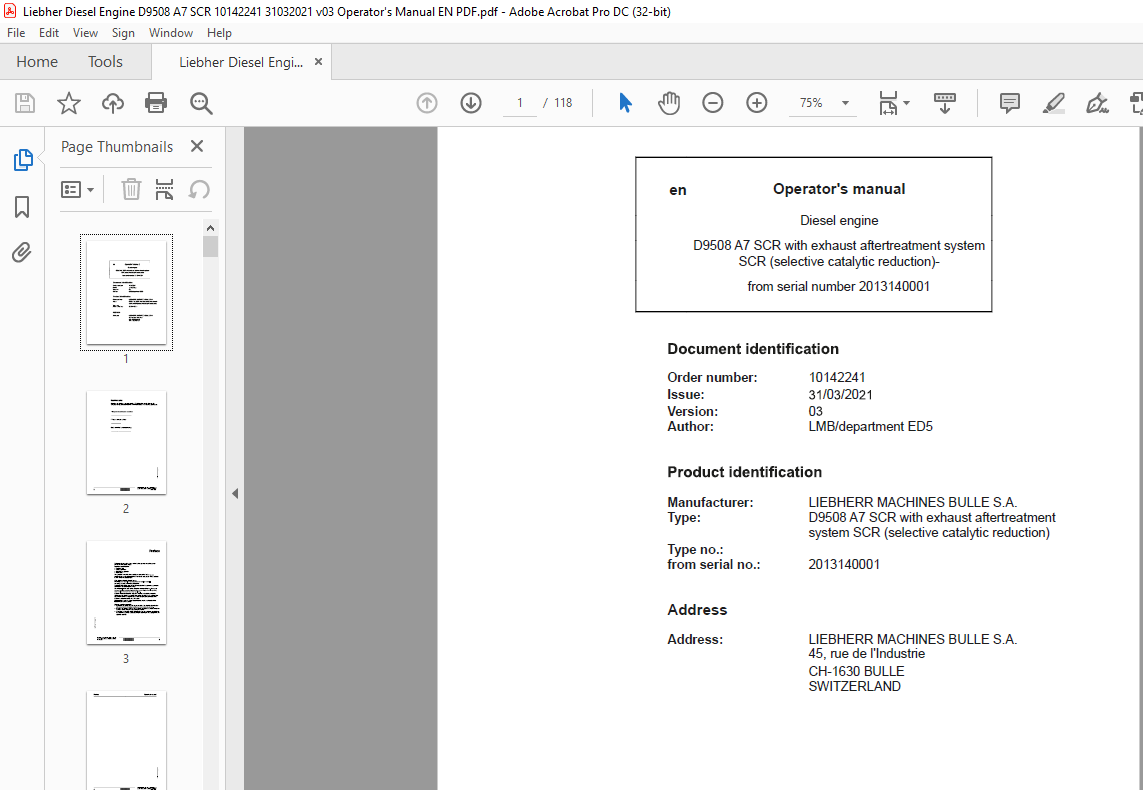Open the File menu
Image resolution: width=1143 pixels, height=790 pixels.
16,33
